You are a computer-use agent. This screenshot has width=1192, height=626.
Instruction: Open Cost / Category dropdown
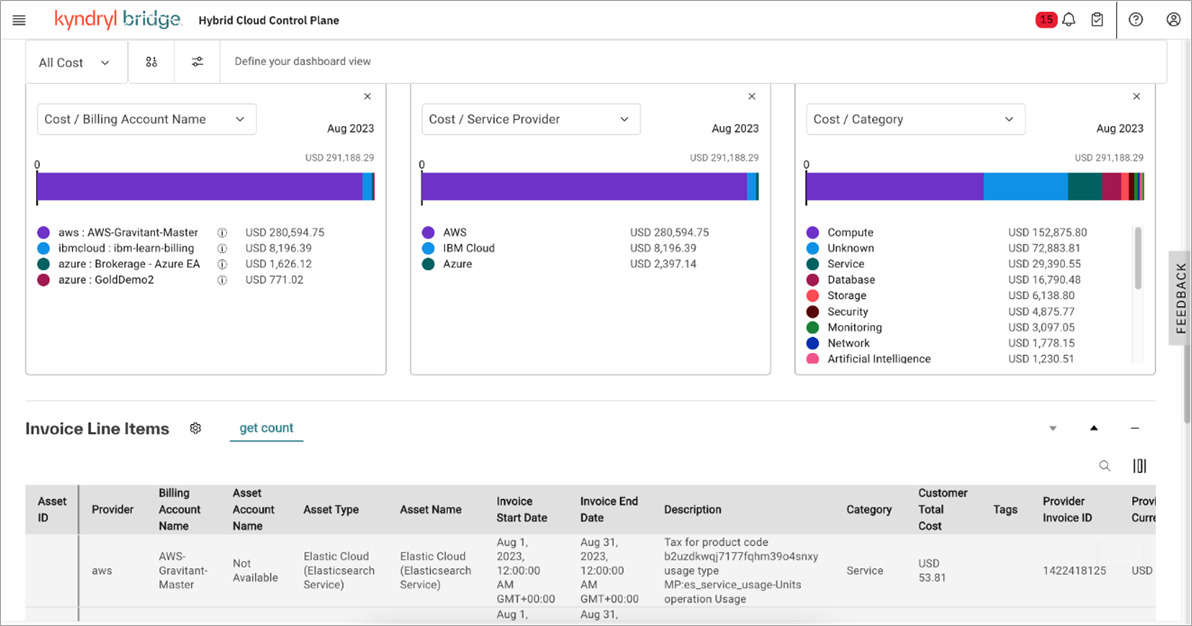tap(915, 119)
